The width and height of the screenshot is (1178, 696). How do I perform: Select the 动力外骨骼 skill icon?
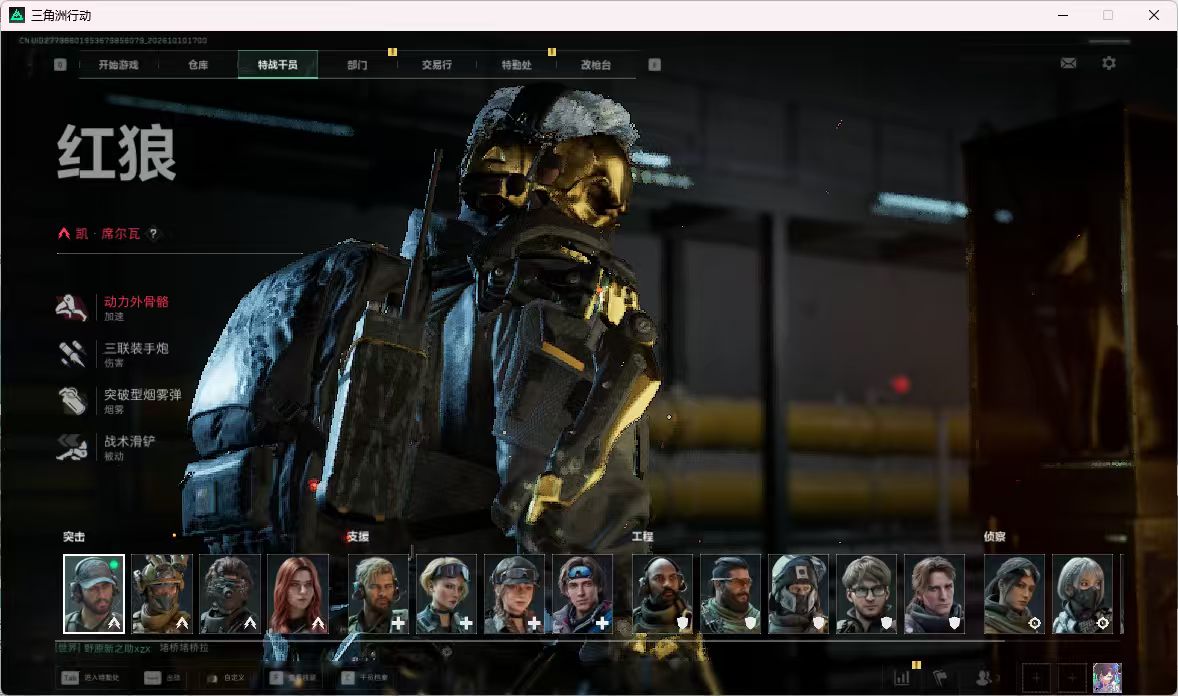tap(72, 307)
